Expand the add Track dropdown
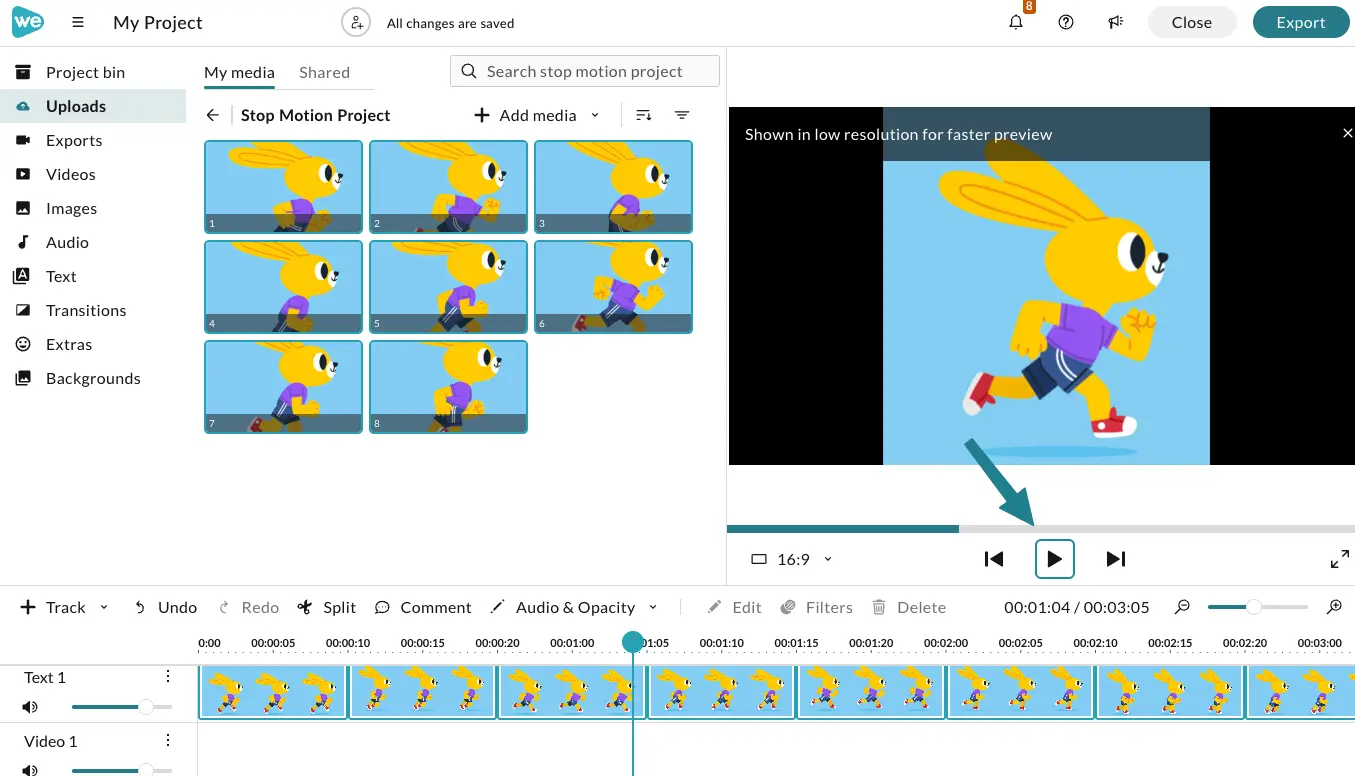The image size is (1355, 776). (104, 607)
